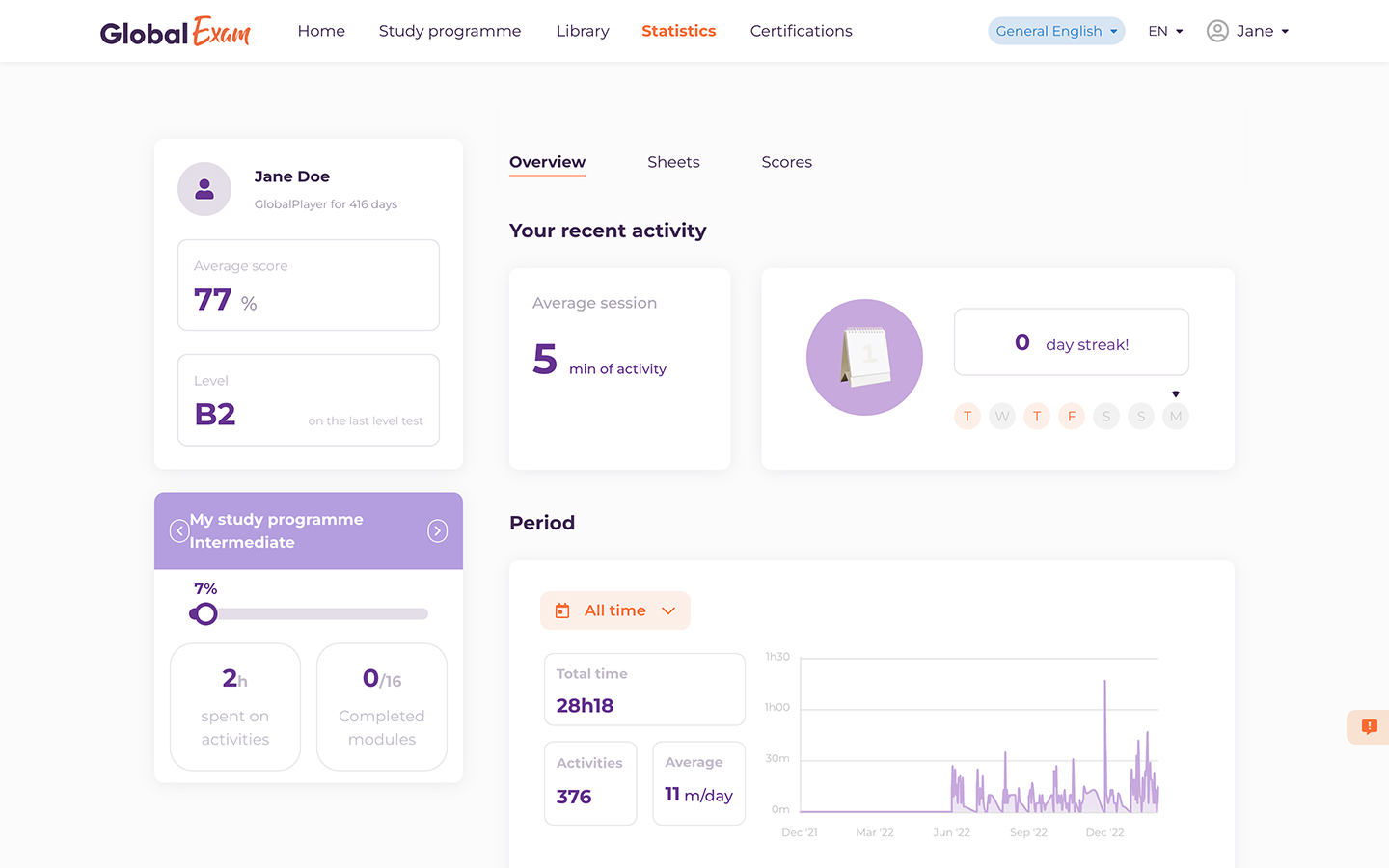Click the Completed modules card
The width and height of the screenshot is (1389, 868).
[x=382, y=707]
